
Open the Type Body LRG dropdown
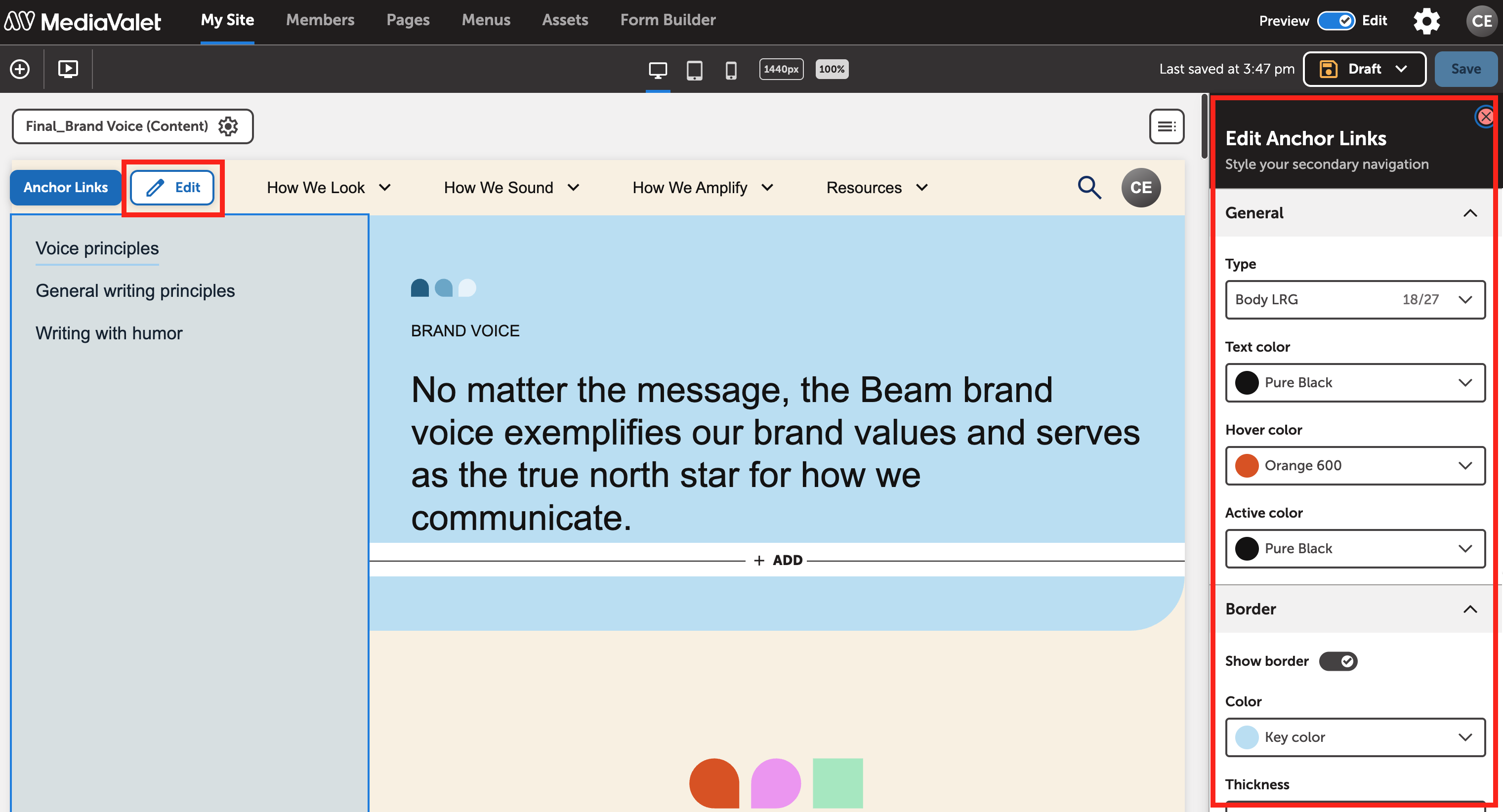point(1355,299)
